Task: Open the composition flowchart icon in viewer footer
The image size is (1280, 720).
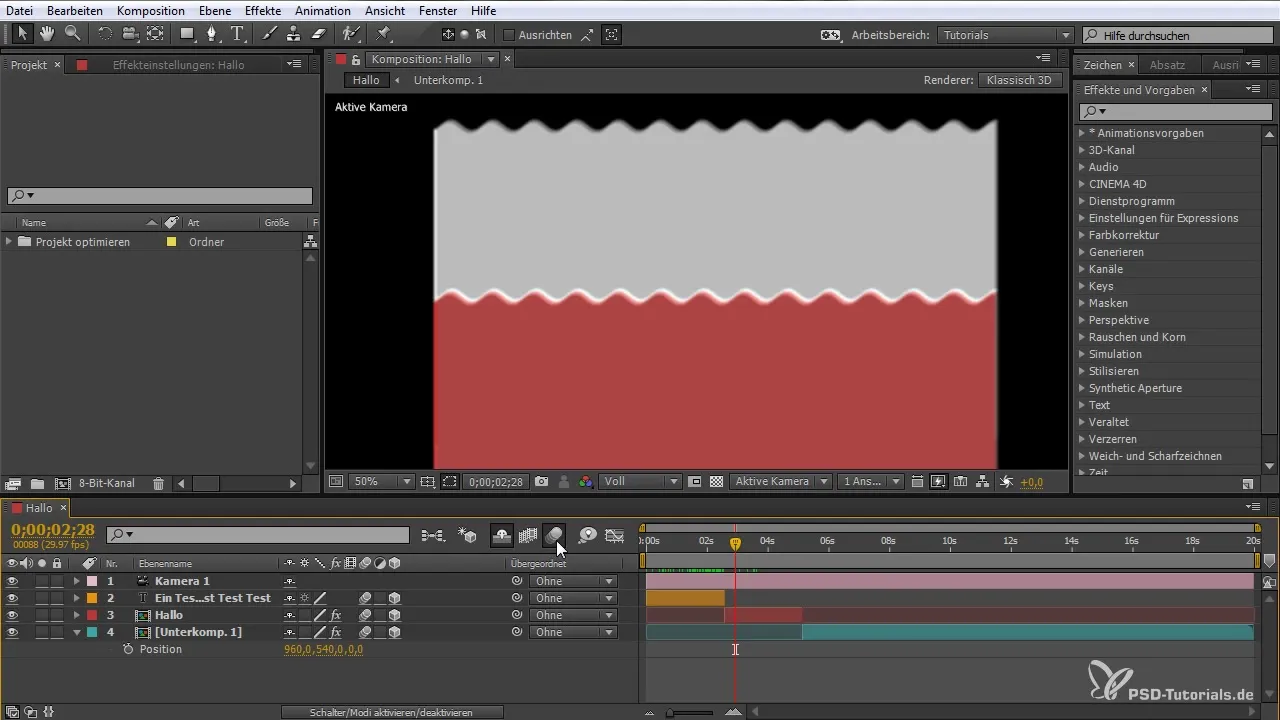Action: coord(982,481)
